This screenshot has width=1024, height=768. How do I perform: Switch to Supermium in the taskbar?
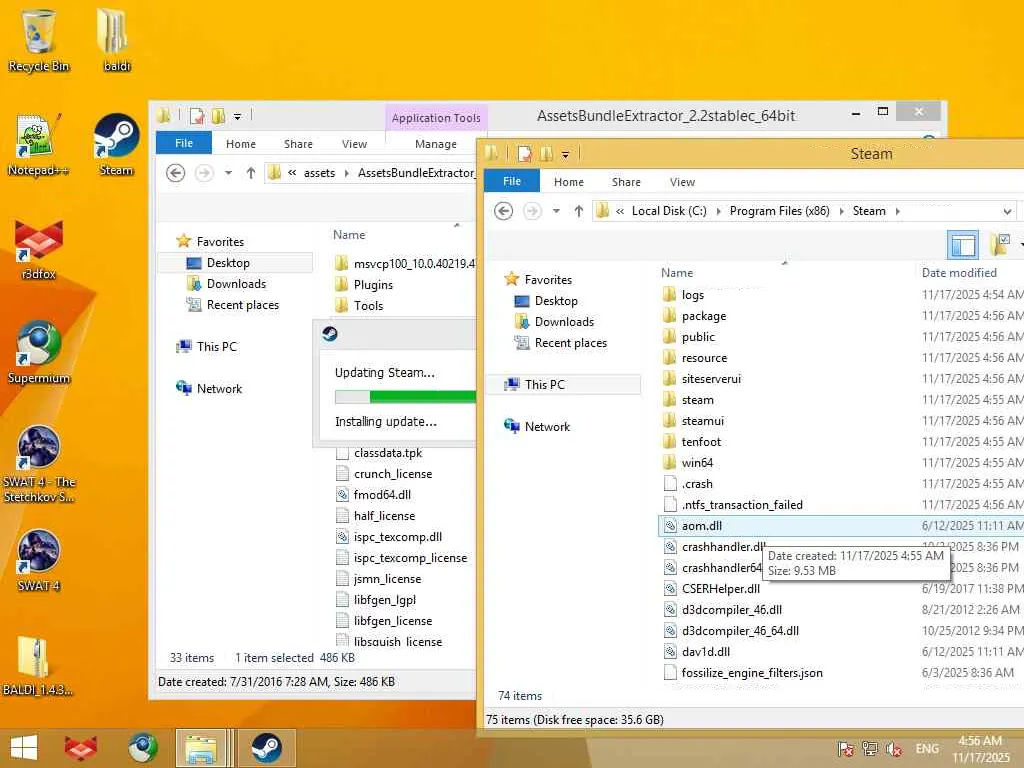[x=142, y=748]
